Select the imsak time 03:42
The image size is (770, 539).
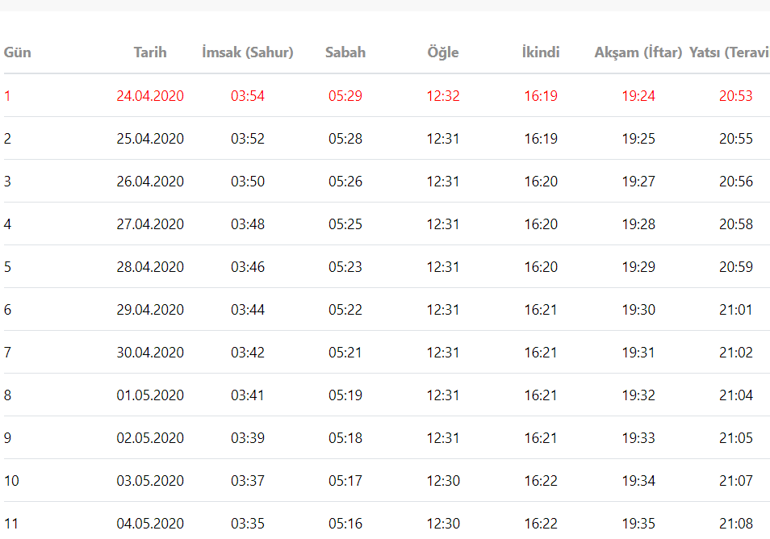[x=247, y=353]
